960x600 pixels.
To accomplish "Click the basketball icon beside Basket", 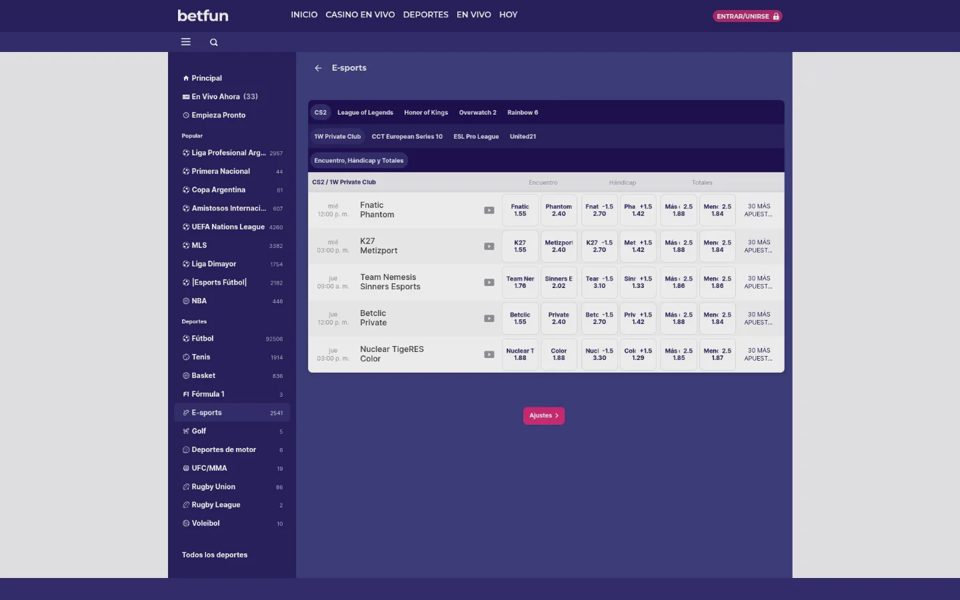I will click(x=186, y=376).
